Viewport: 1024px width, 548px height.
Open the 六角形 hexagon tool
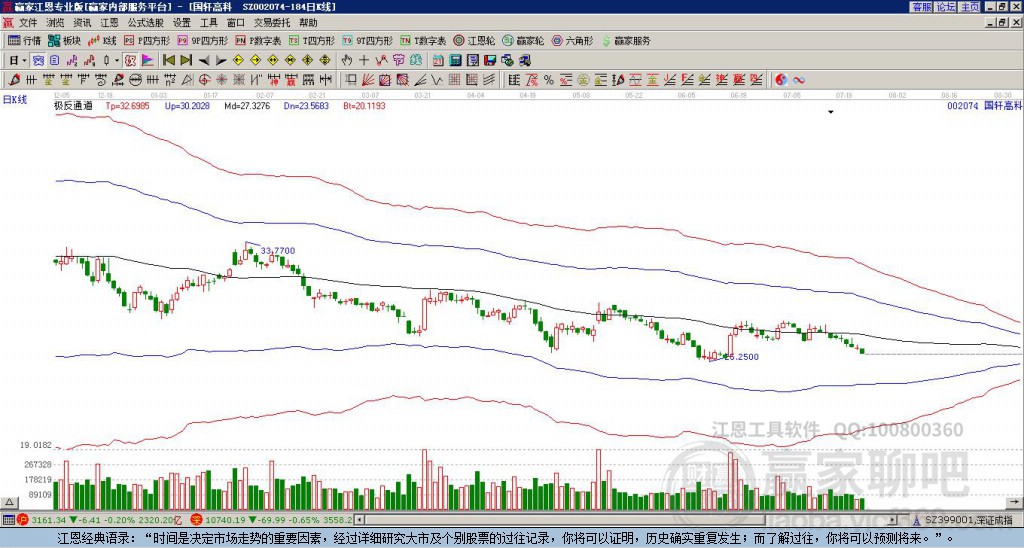(573, 40)
